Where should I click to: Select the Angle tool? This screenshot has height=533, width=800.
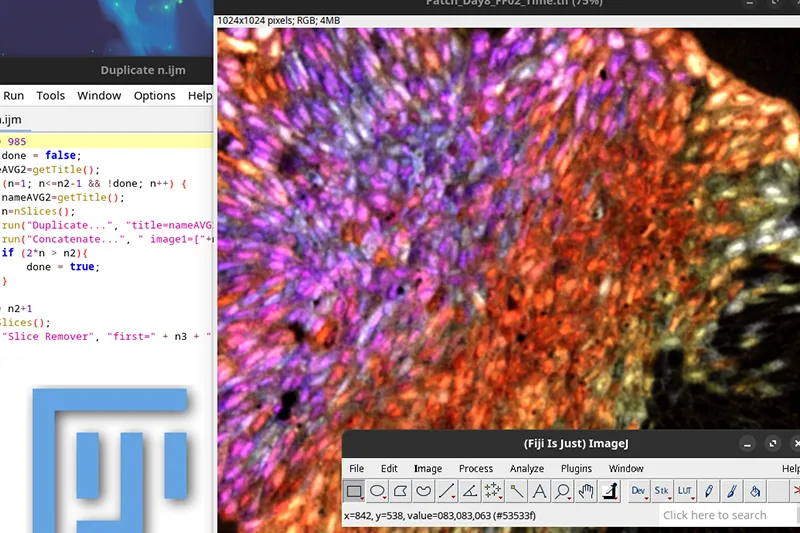pyautogui.click(x=469, y=491)
